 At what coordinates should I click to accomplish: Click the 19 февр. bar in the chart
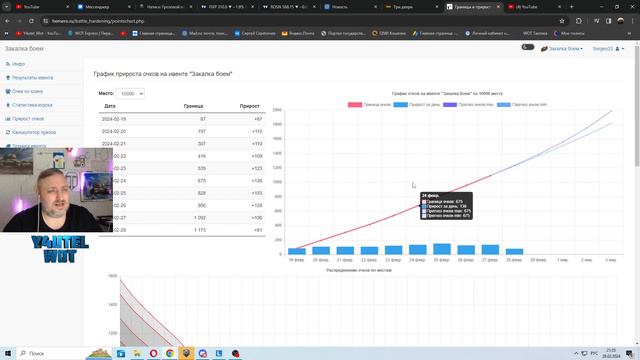point(297,251)
